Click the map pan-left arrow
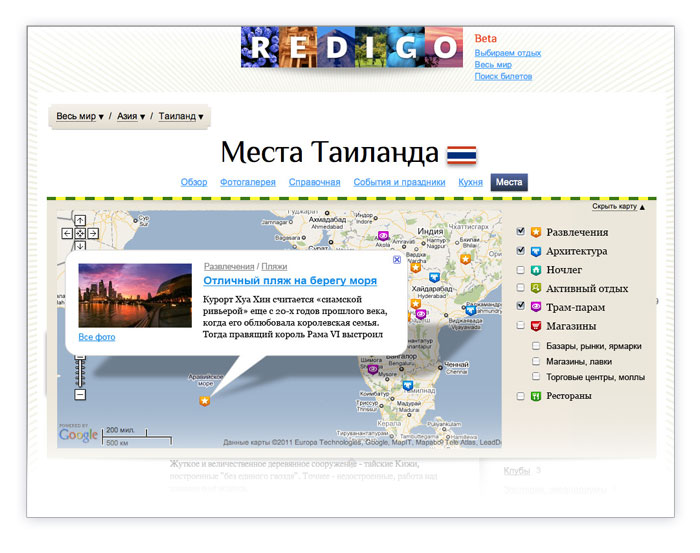The image size is (700, 553). pyautogui.click(x=68, y=234)
